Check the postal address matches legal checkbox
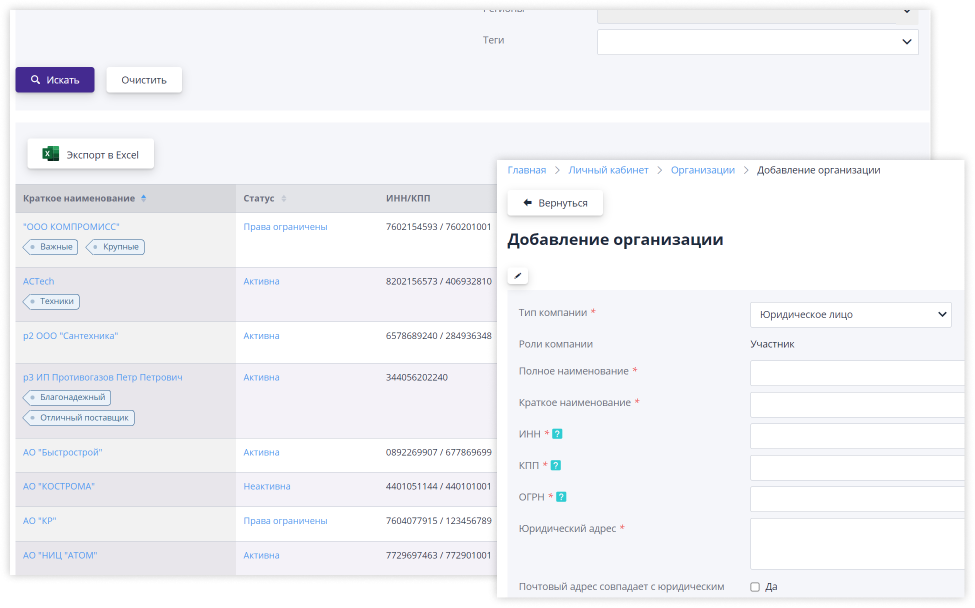This screenshot has height=608, width=975. click(x=755, y=587)
